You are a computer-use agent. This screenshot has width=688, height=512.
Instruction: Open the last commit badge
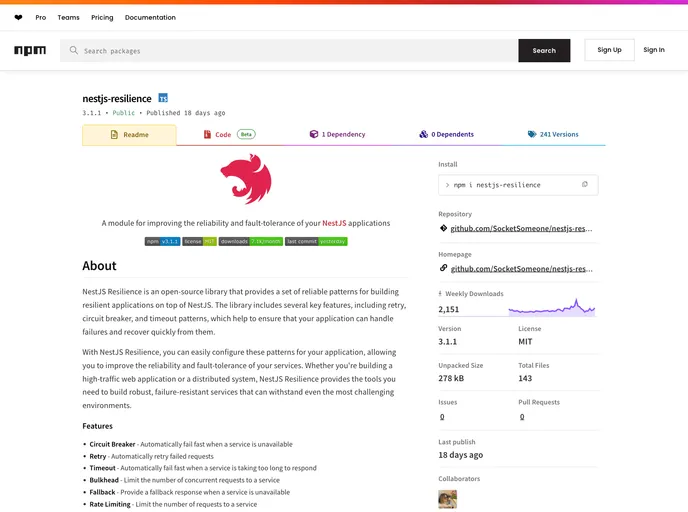[316, 241]
